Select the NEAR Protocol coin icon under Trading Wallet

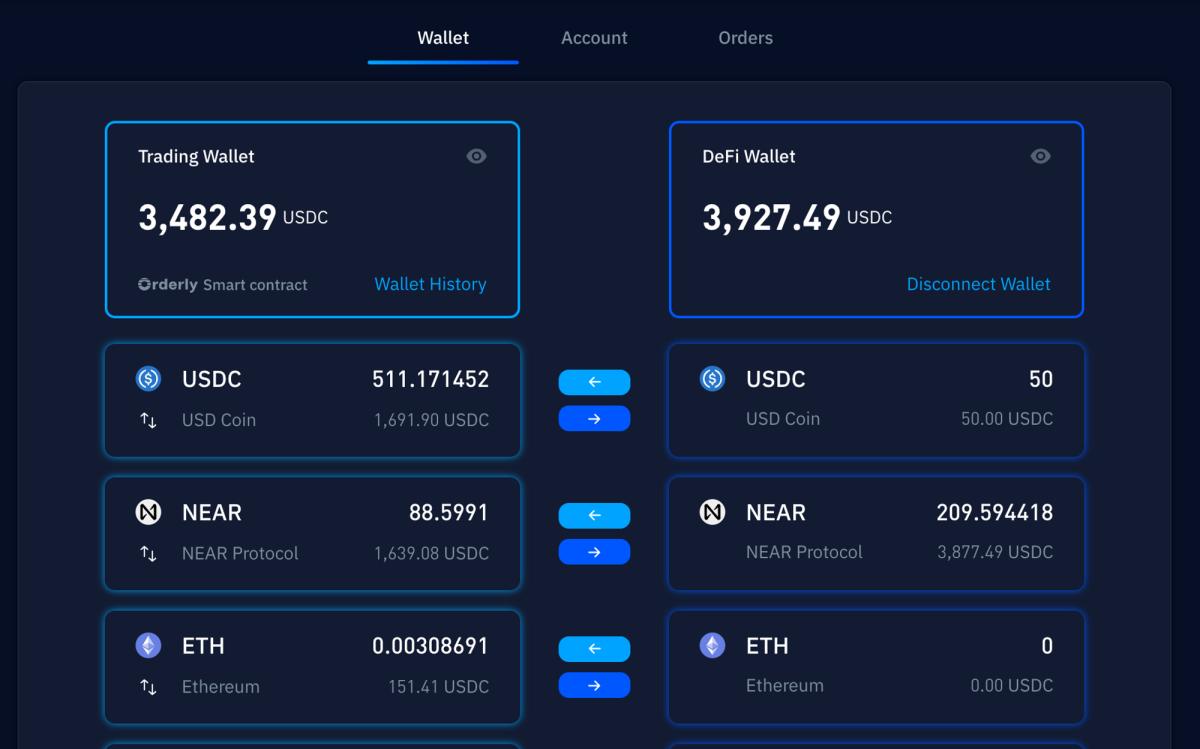tap(148, 512)
